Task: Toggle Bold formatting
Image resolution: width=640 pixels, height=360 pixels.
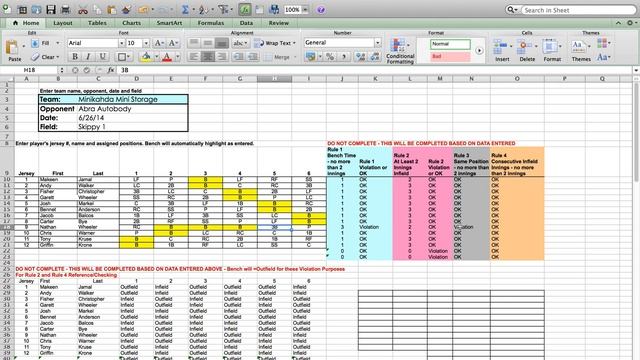Action: [x=75, y=57]
